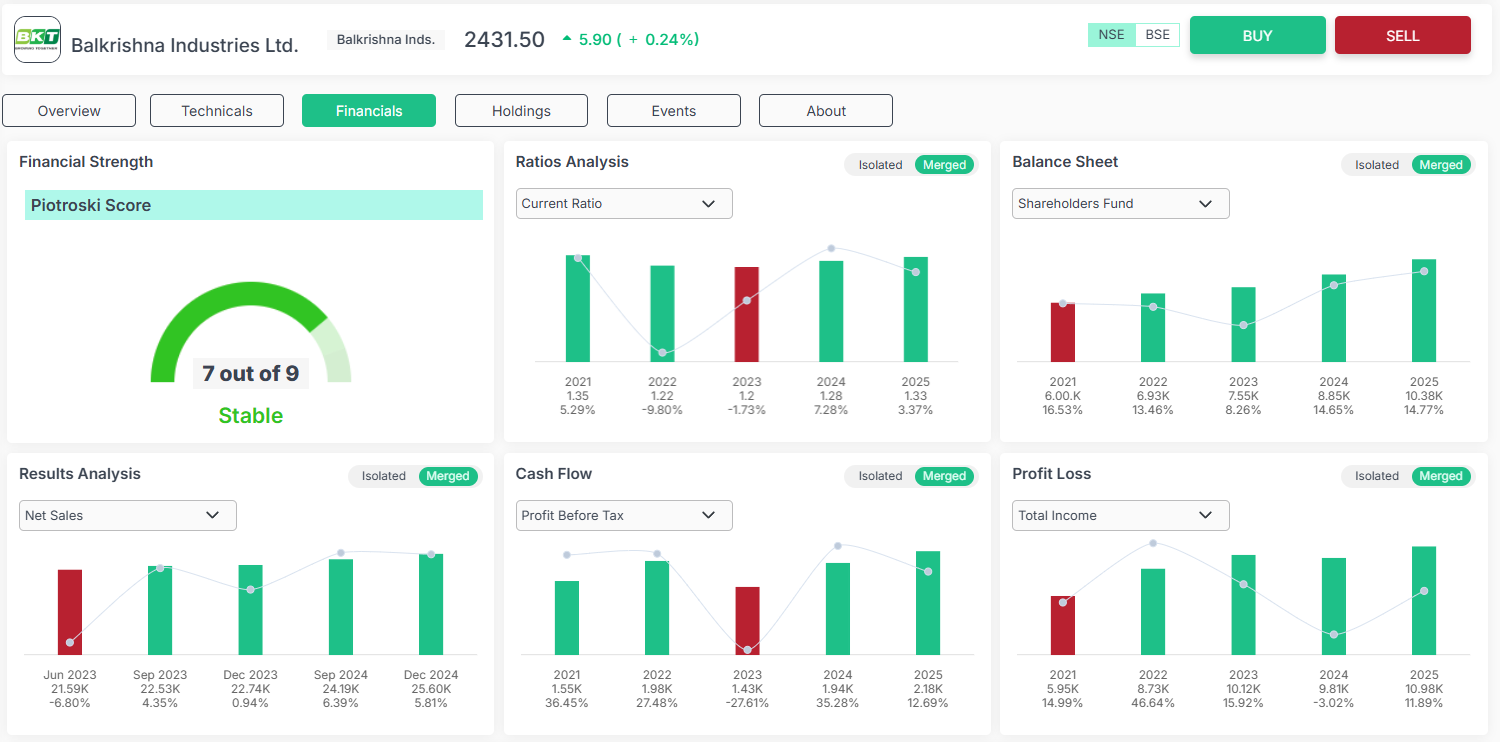
Task: Click the 'Stable' rating text
Action: pyautogui.click(x=251, y=416)
